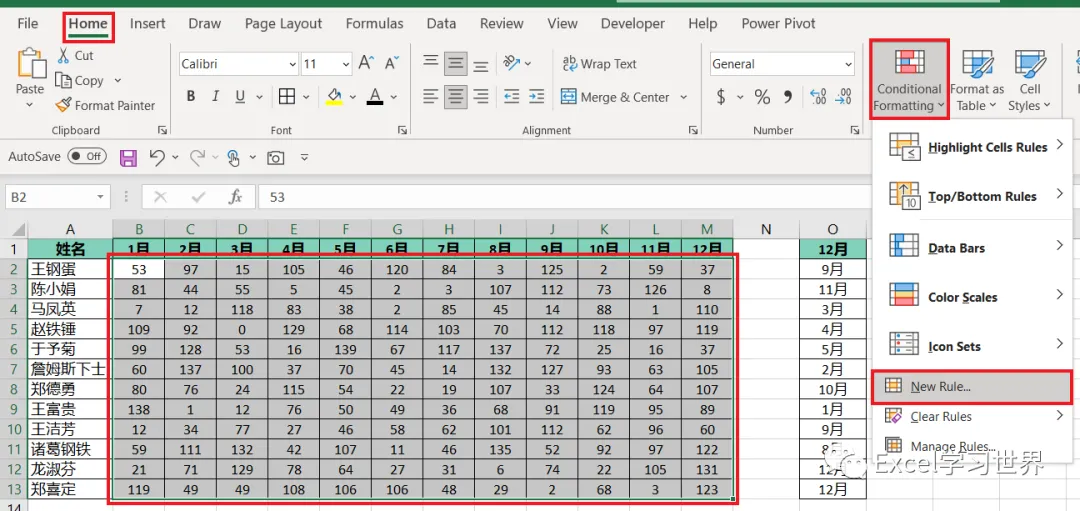Apply Underline formatting
This screenshot has height=511, width=1080.
(240, 96)
